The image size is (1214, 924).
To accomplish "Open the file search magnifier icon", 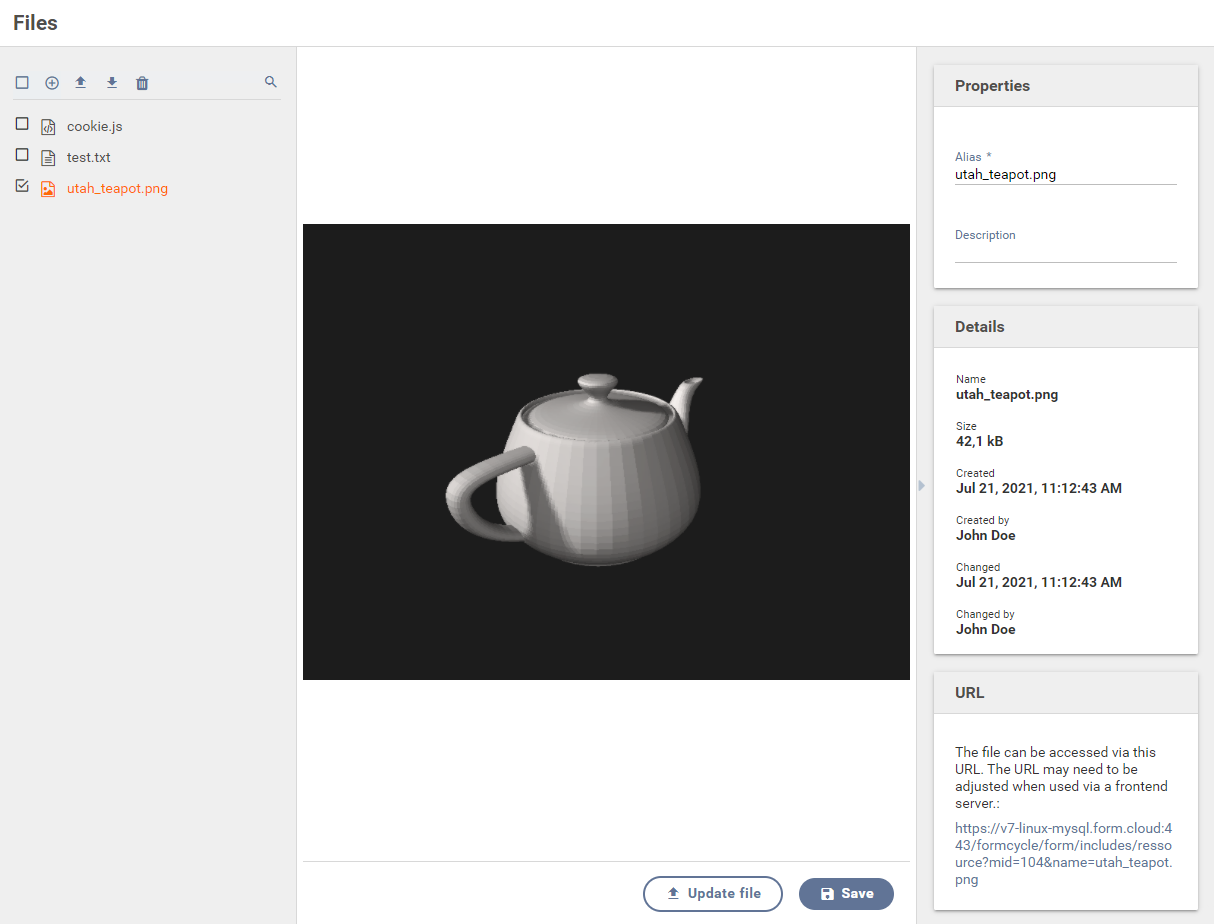I will [271, 82].
